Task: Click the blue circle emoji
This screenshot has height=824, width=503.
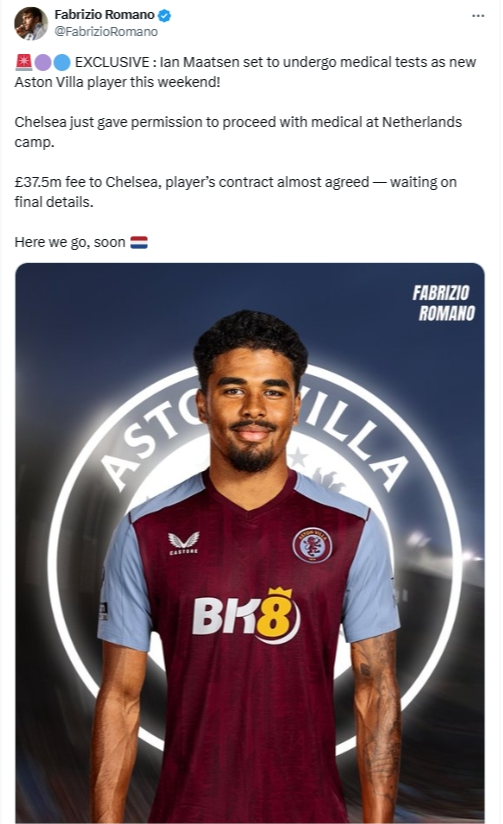Action: [62, 62]
